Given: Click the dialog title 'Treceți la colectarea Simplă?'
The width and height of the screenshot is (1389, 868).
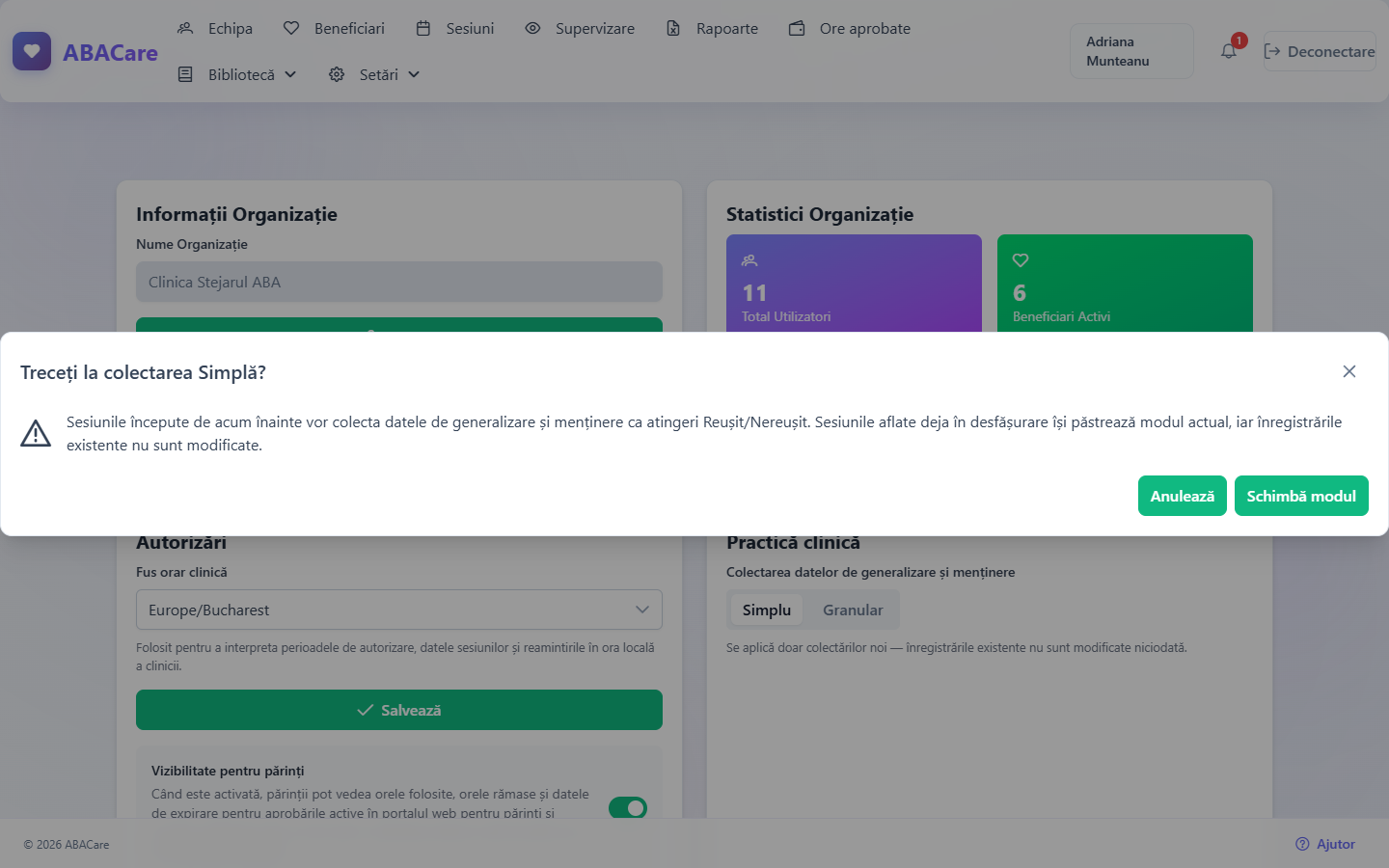Looking at the screenshot, I should (x=143, y=372).
